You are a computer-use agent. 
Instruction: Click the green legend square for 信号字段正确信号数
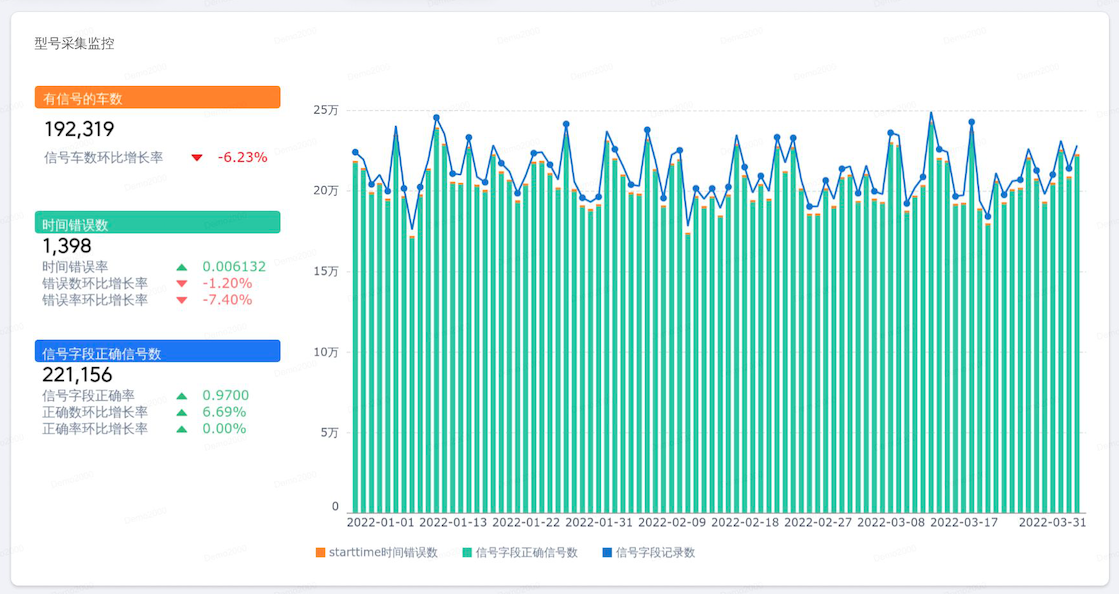pos(467,553)
